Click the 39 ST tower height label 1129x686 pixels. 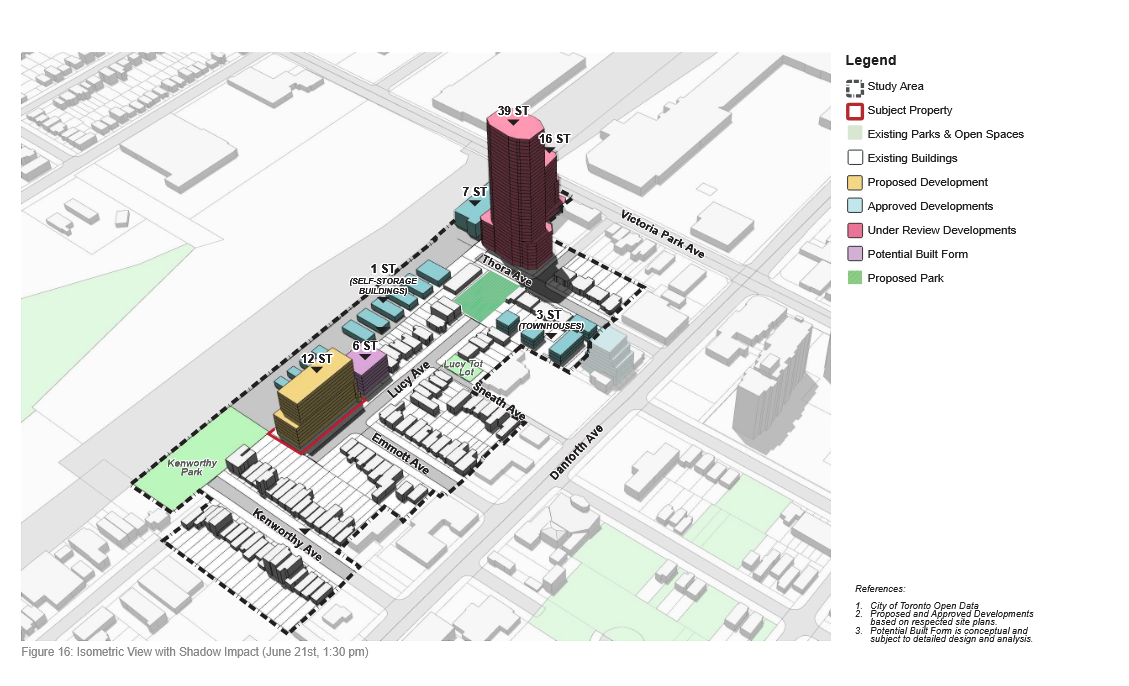coord(513,111)
